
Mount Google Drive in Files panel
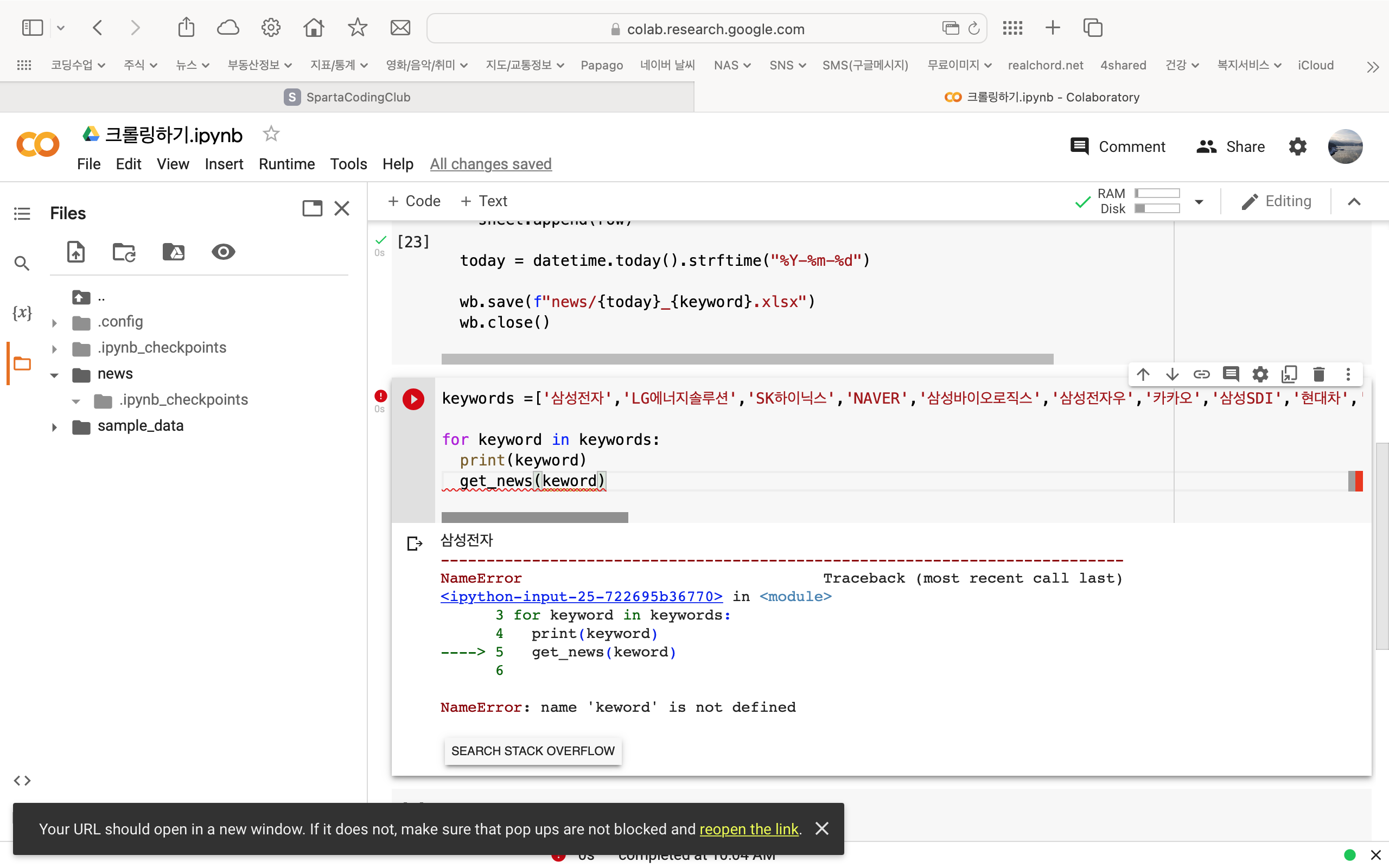pyautogui.click(x=173, y=252)
